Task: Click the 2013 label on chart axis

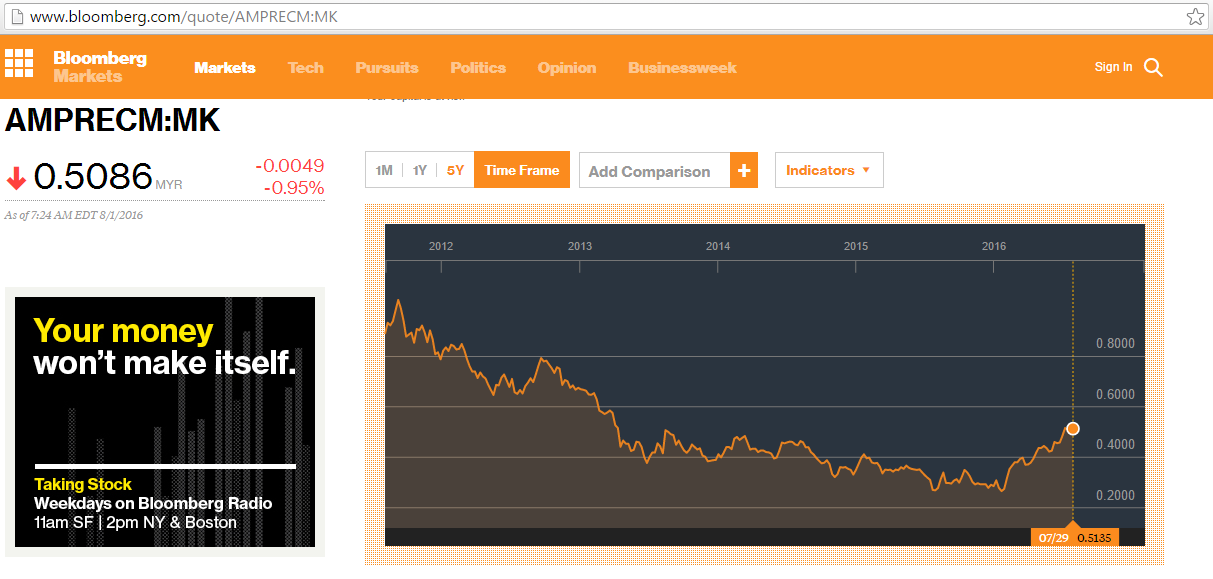Action: [x=580, y=246]
